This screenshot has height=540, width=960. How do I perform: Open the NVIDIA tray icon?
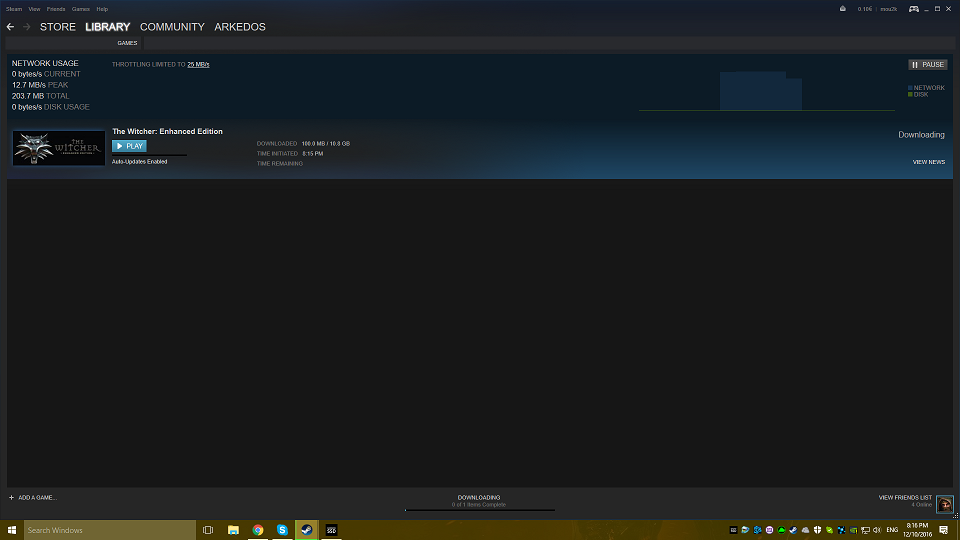click(853, 530)
